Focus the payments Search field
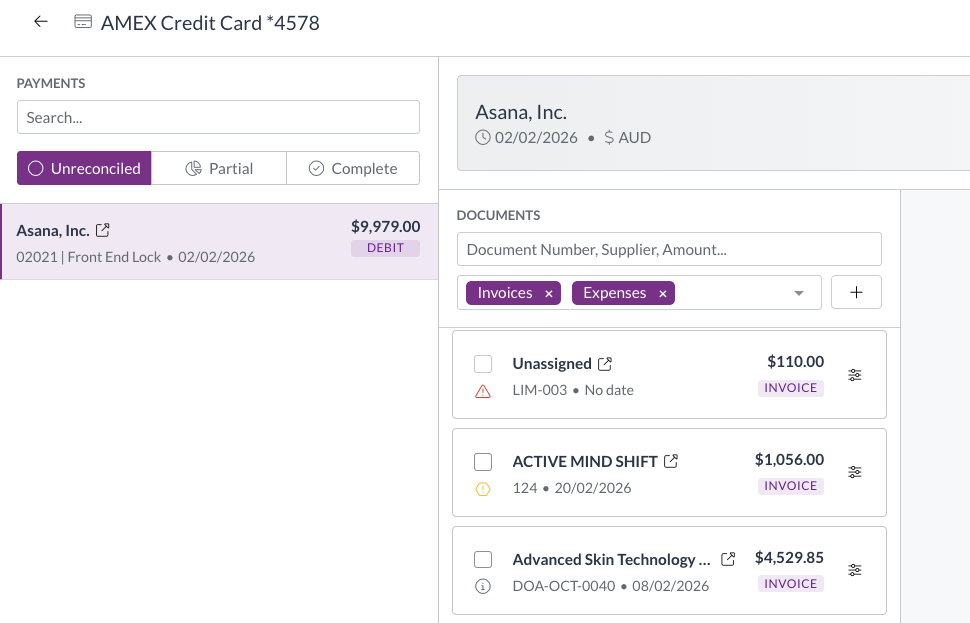Screen dimensions: 970x623 click(x=218, y=118)
